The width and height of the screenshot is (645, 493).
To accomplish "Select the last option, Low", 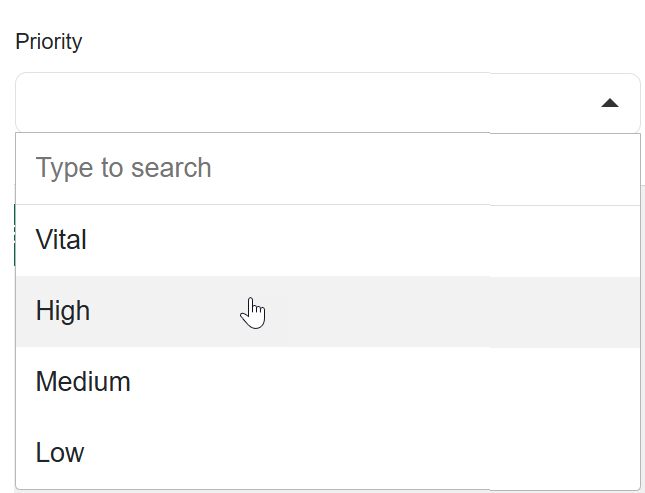I will (x=328, y=453).
